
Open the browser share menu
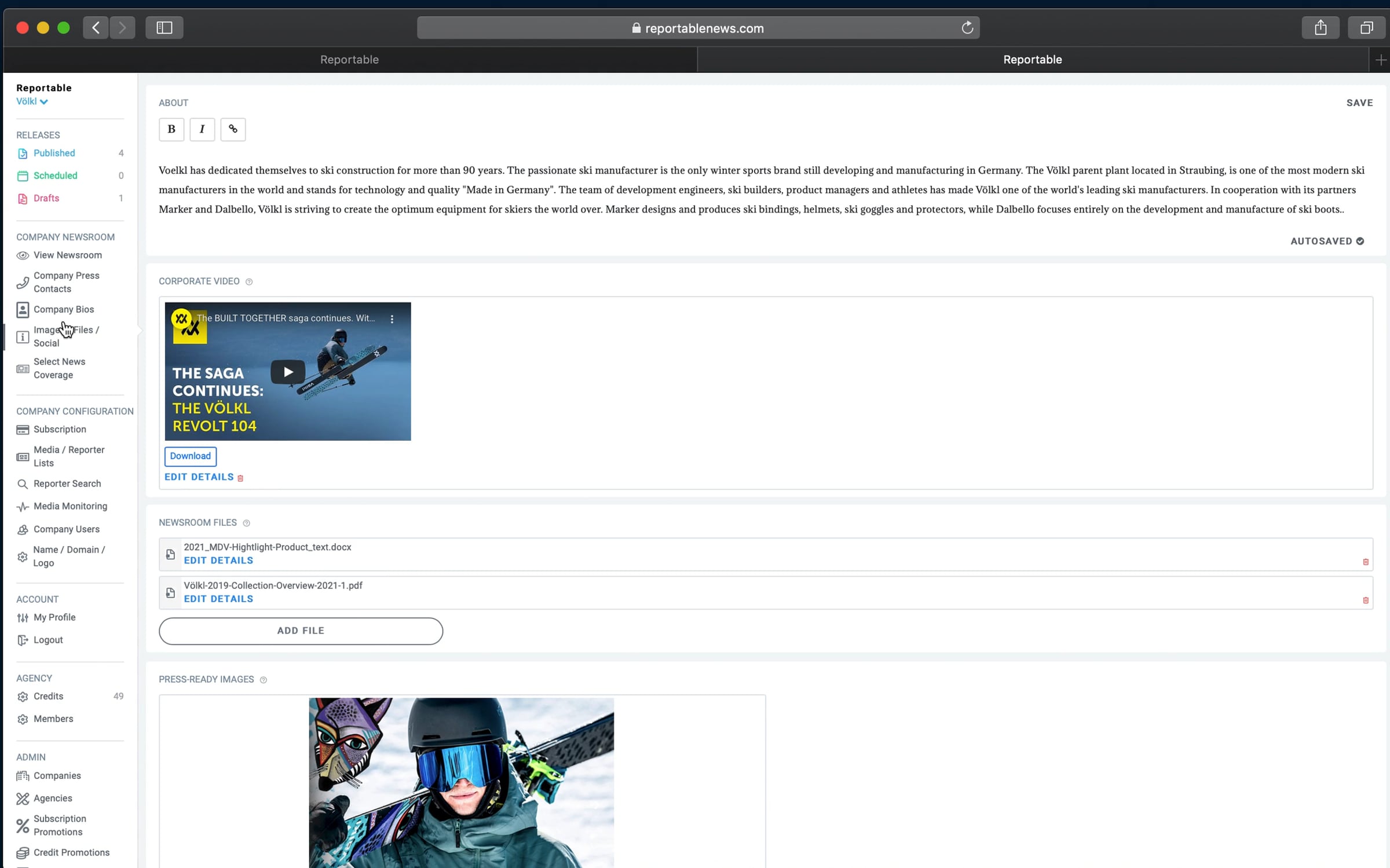coord(1321,28)
